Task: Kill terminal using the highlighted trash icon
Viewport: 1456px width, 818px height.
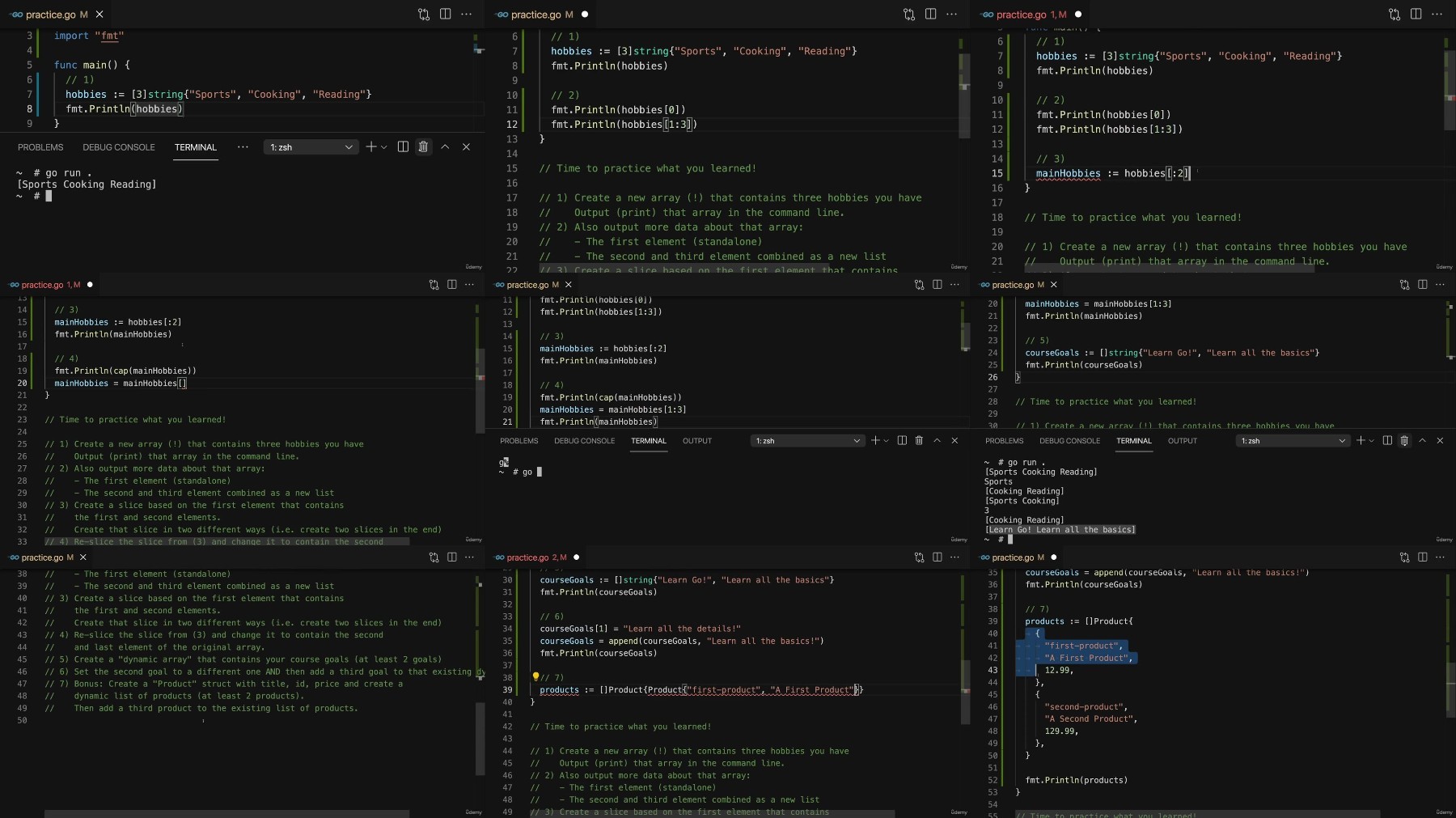Action: [x=423, y=147]
